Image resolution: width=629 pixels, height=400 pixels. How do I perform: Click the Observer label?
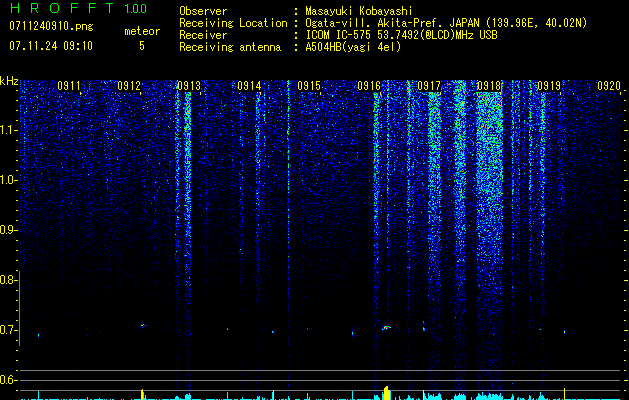pos(203,11)
